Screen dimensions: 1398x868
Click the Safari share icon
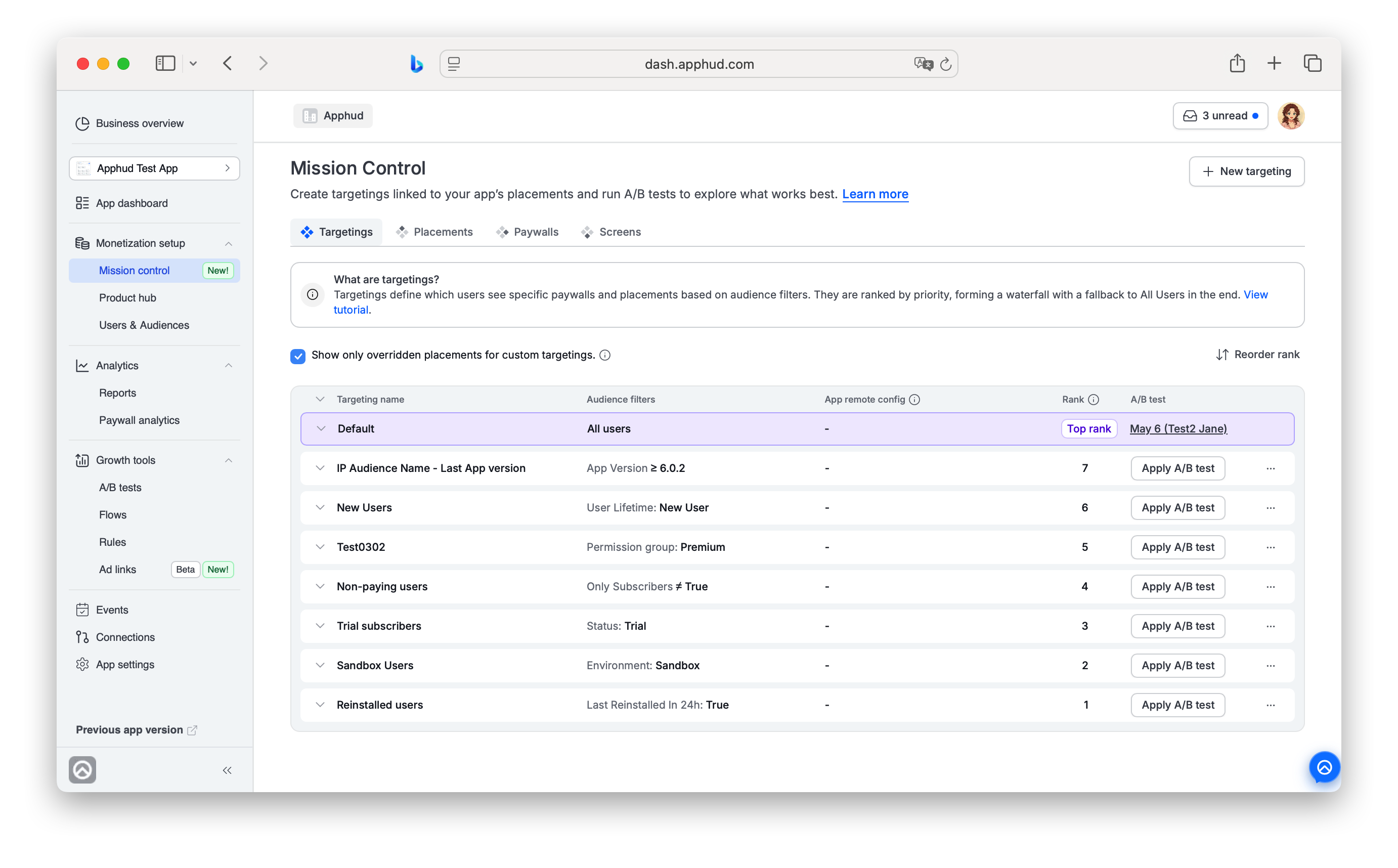(1237, 63)
